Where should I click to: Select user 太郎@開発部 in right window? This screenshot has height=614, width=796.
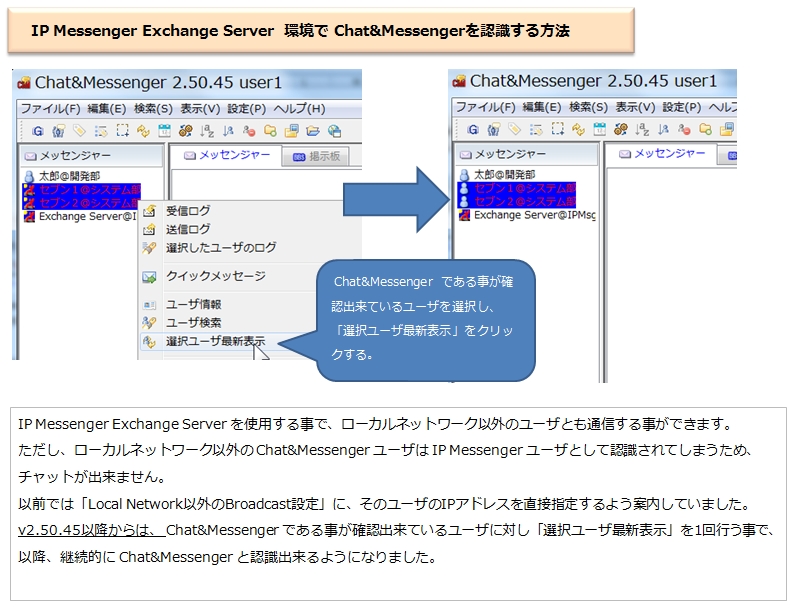click(x=496, y=175)
